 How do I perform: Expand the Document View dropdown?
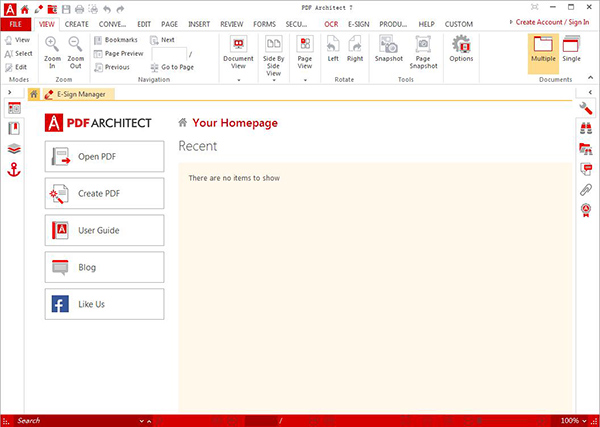coord(238,78)
